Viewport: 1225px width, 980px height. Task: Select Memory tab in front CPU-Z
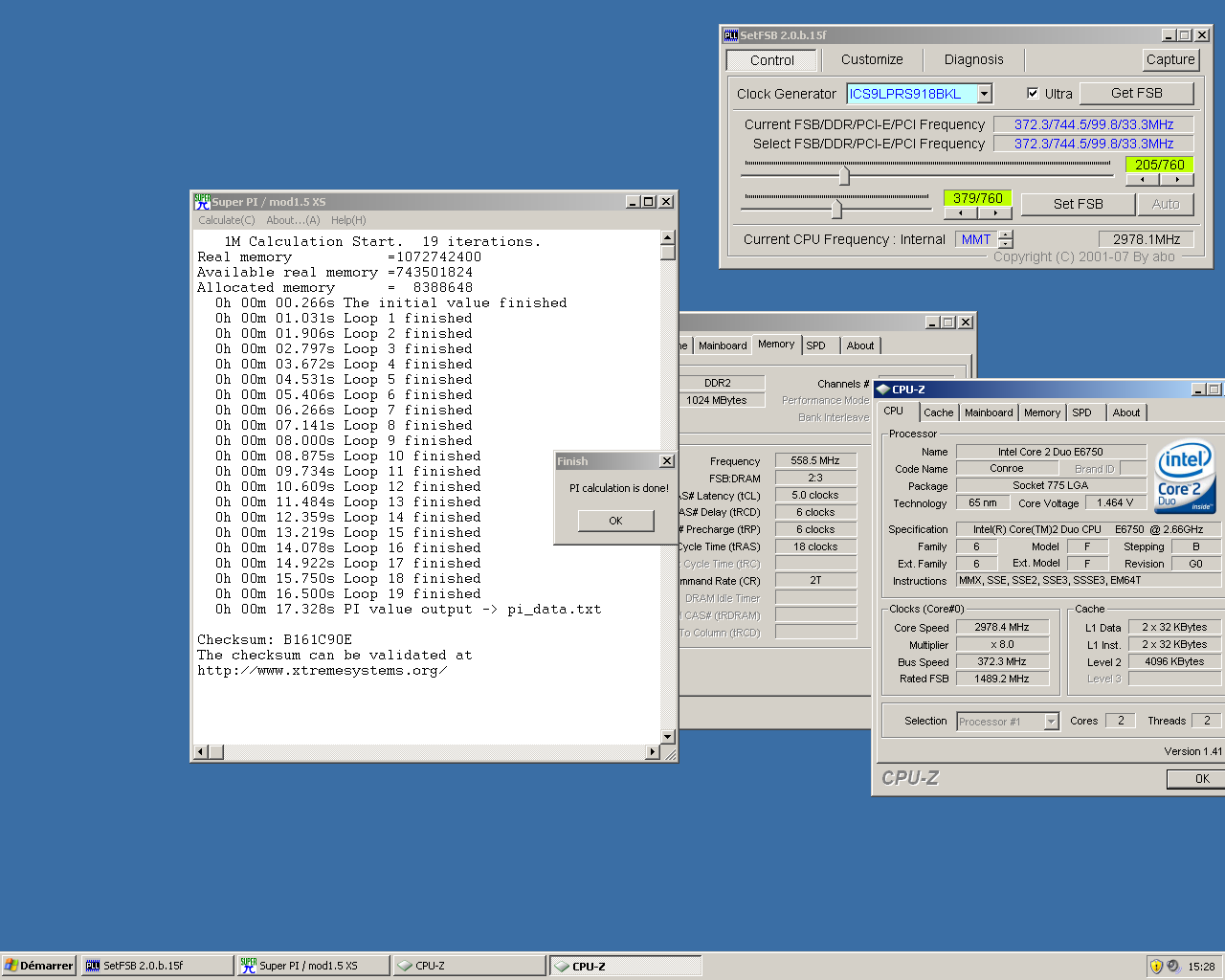pyautogui.click(x=1042, y=412)
